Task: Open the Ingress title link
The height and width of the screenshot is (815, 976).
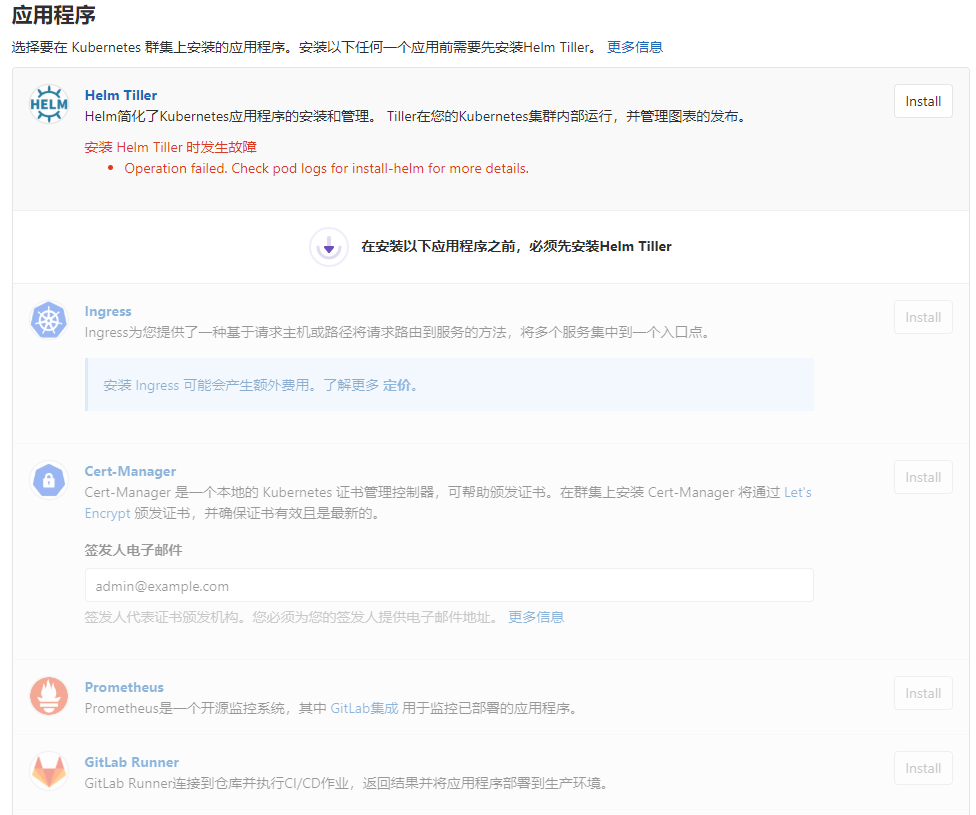Action: point(108,311)
